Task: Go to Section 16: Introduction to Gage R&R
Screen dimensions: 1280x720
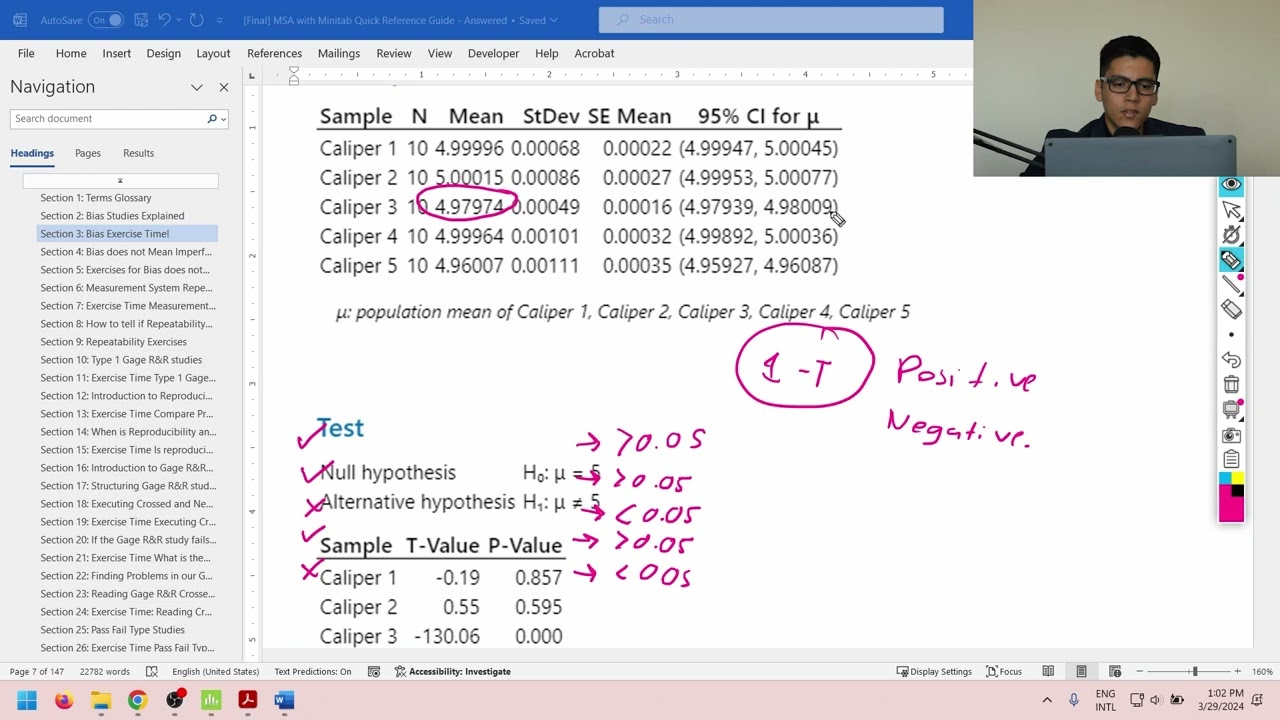Action: (127, 468)
